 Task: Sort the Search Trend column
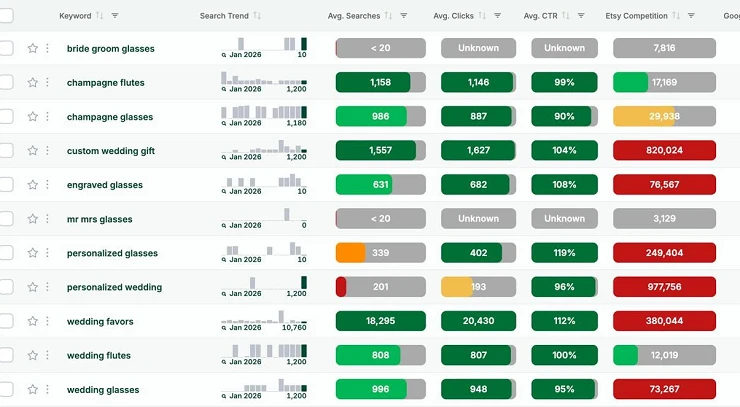click(257, 16)
